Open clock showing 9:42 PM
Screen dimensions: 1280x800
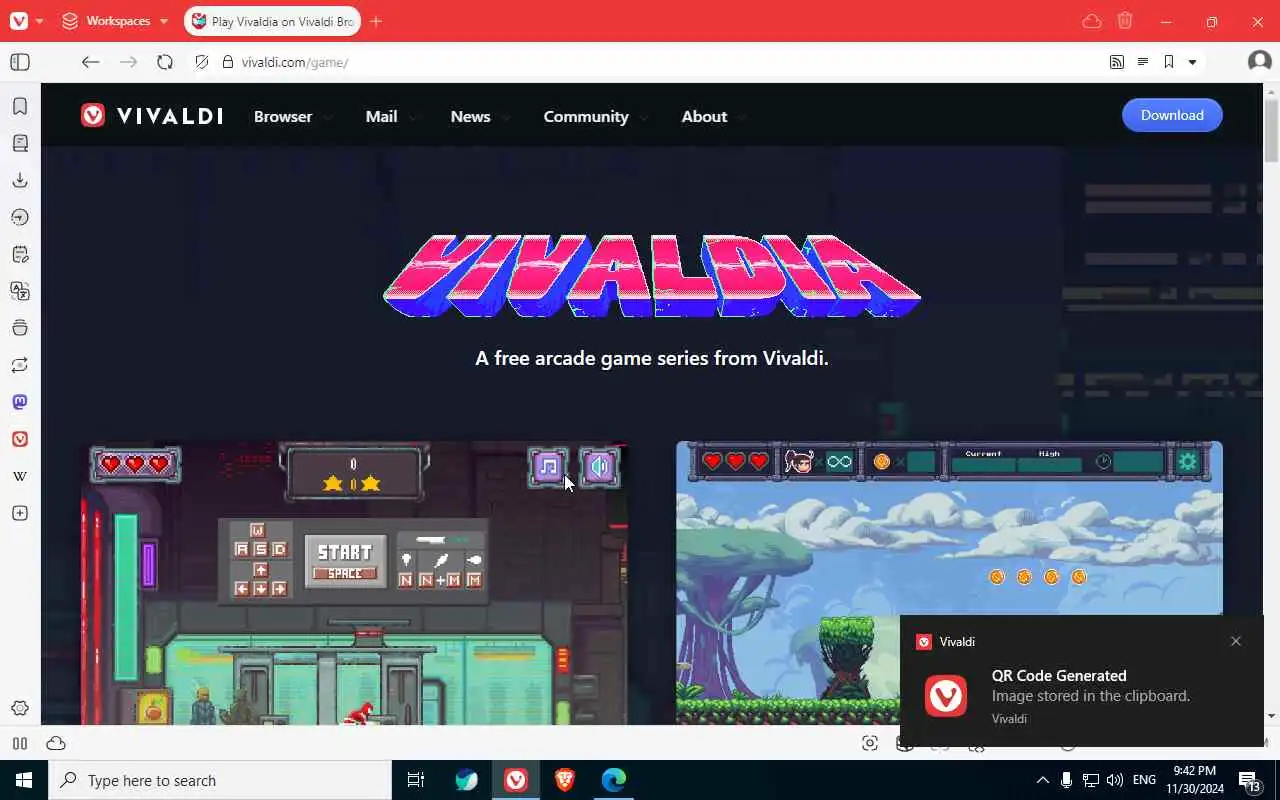click(x=1195, y=780)
